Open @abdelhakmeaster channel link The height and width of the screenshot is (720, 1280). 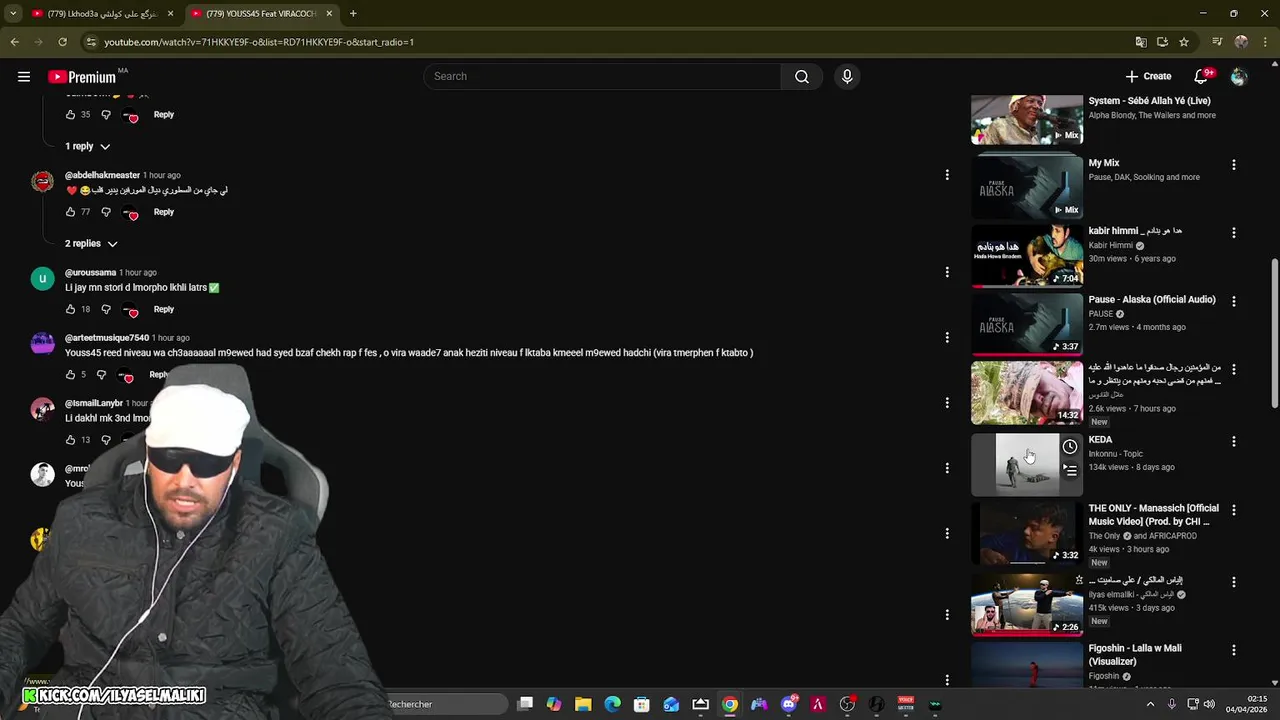102,175
